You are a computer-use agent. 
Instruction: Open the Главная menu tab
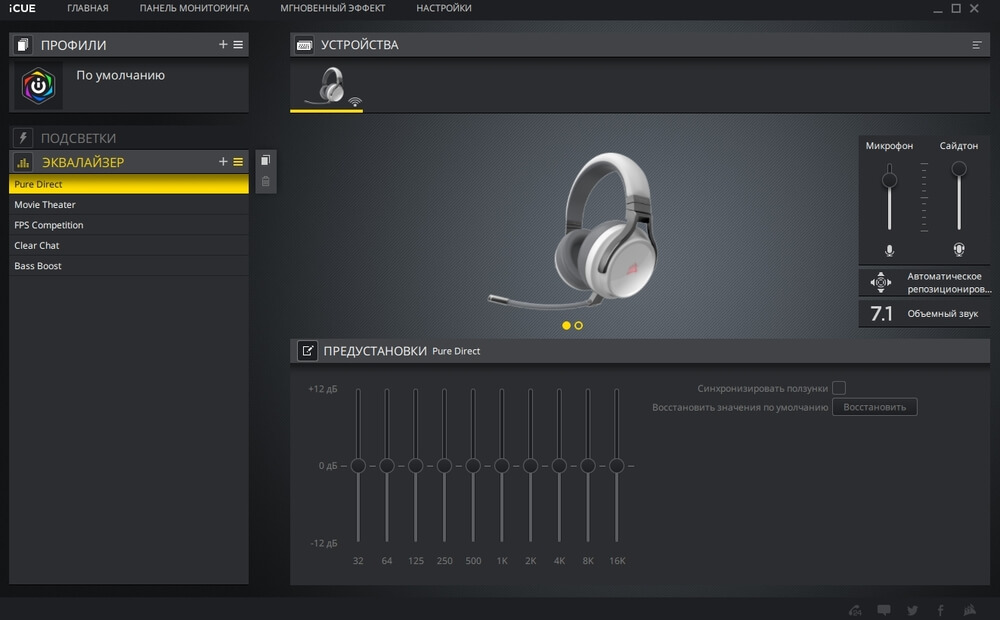87,8
